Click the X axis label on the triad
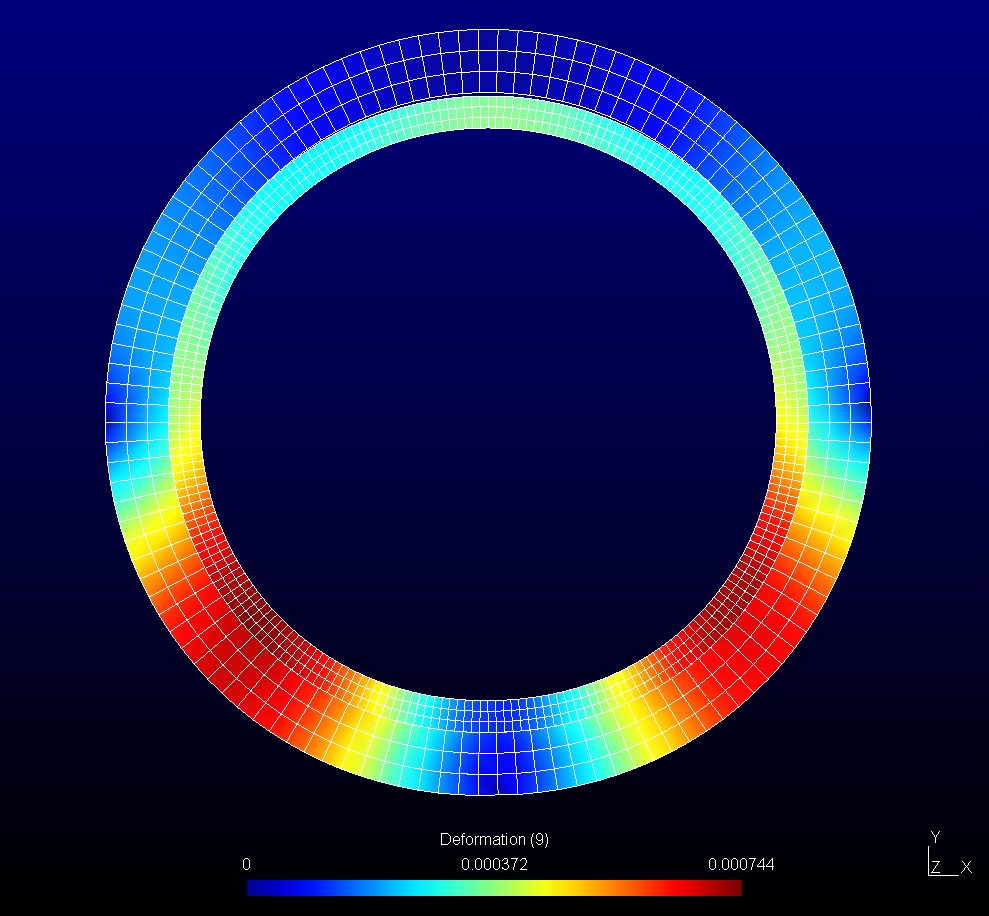Viewport: 989px width, 916px height. (x=966, y=869)
